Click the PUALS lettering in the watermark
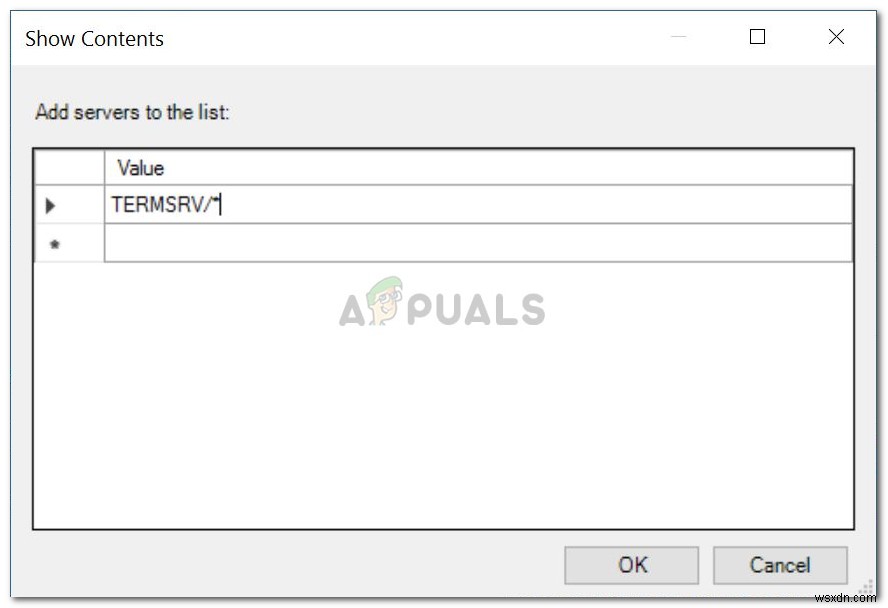Viewport: 888px width, 608px height. coord(476,309)
